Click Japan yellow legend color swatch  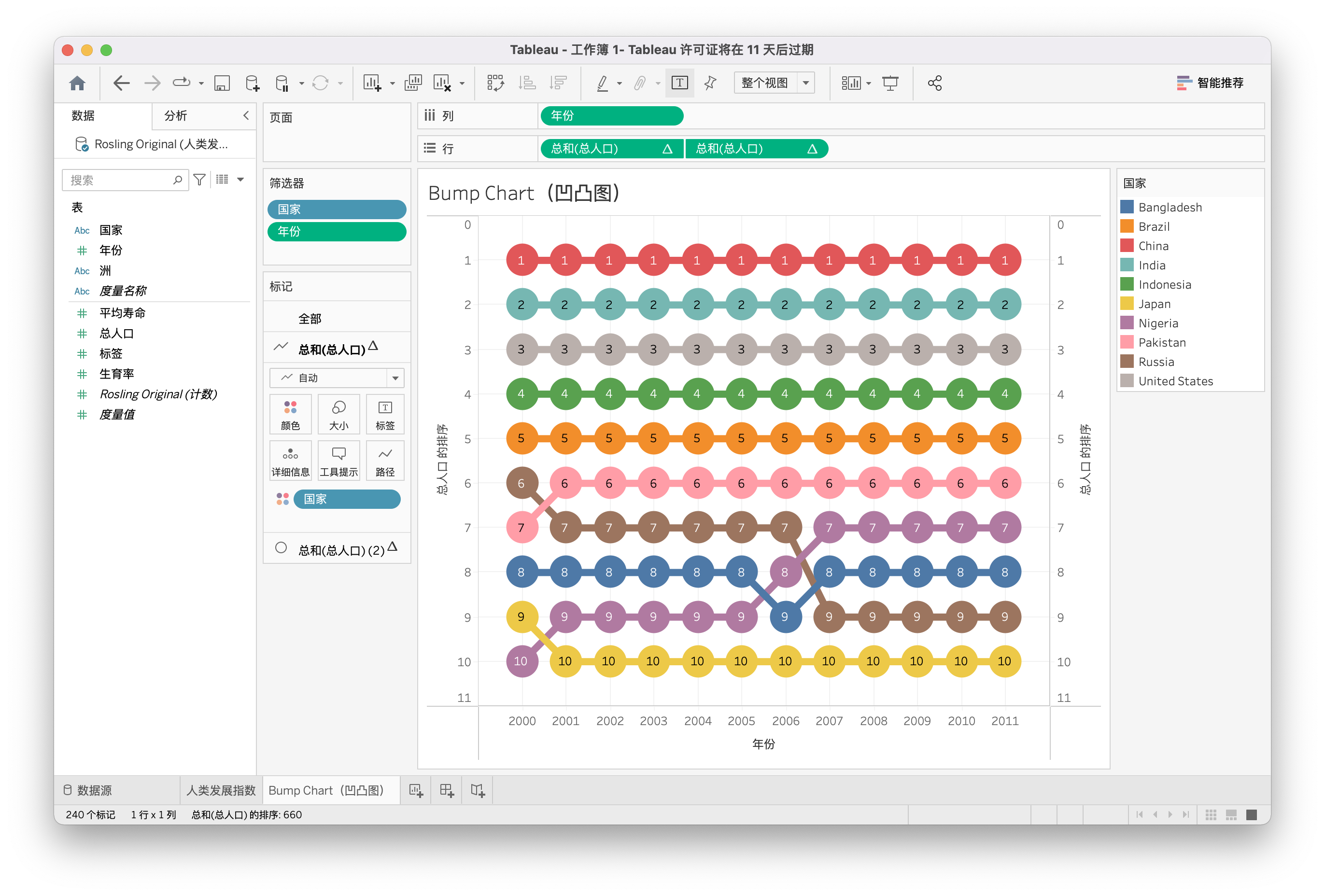pyautogui.click(x=1127, y=304)
